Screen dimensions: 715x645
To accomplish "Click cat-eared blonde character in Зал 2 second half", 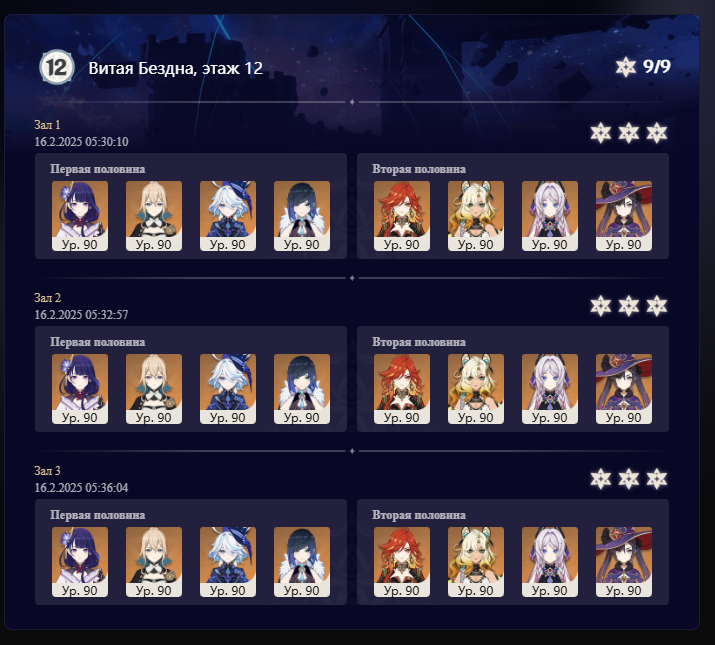I will point(476,389).
